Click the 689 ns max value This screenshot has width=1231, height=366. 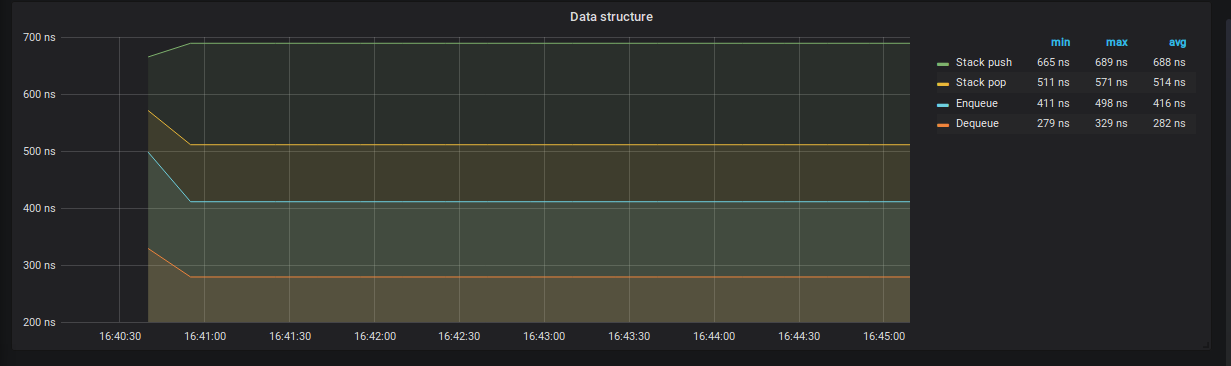(x=1111, y=63)
